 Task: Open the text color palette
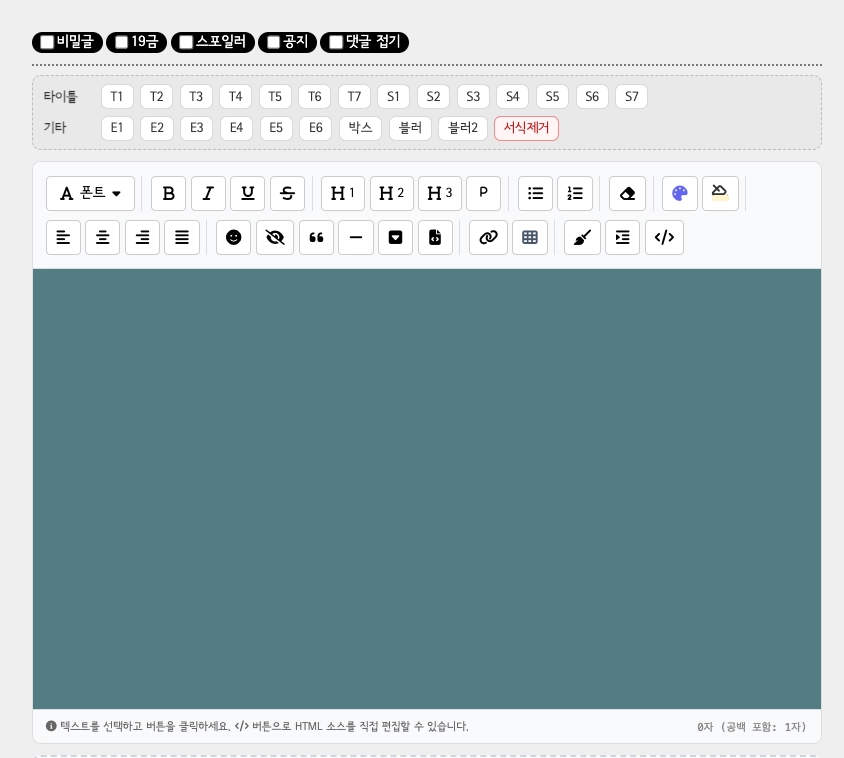click(680, 193)
